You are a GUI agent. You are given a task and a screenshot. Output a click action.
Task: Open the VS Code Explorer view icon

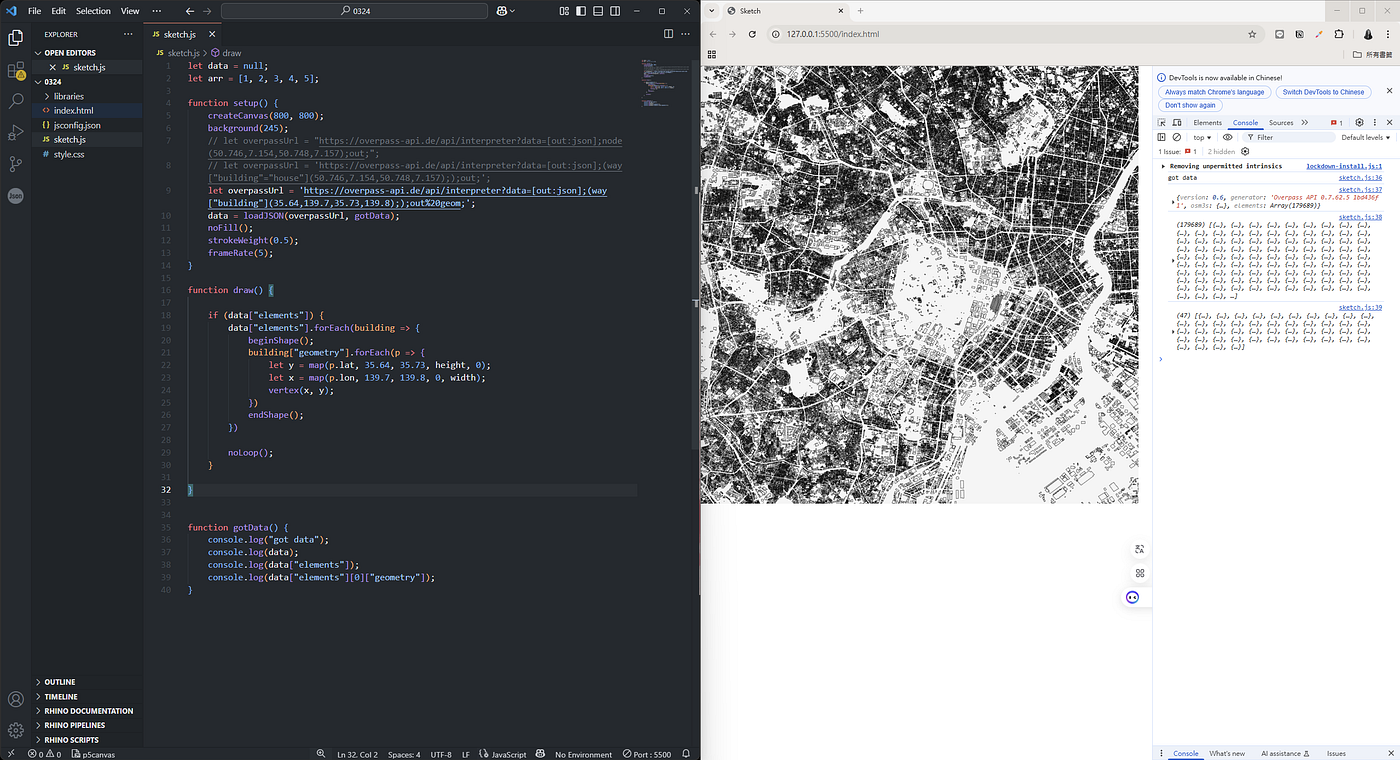pyautogui.click(x=15, y=38)
